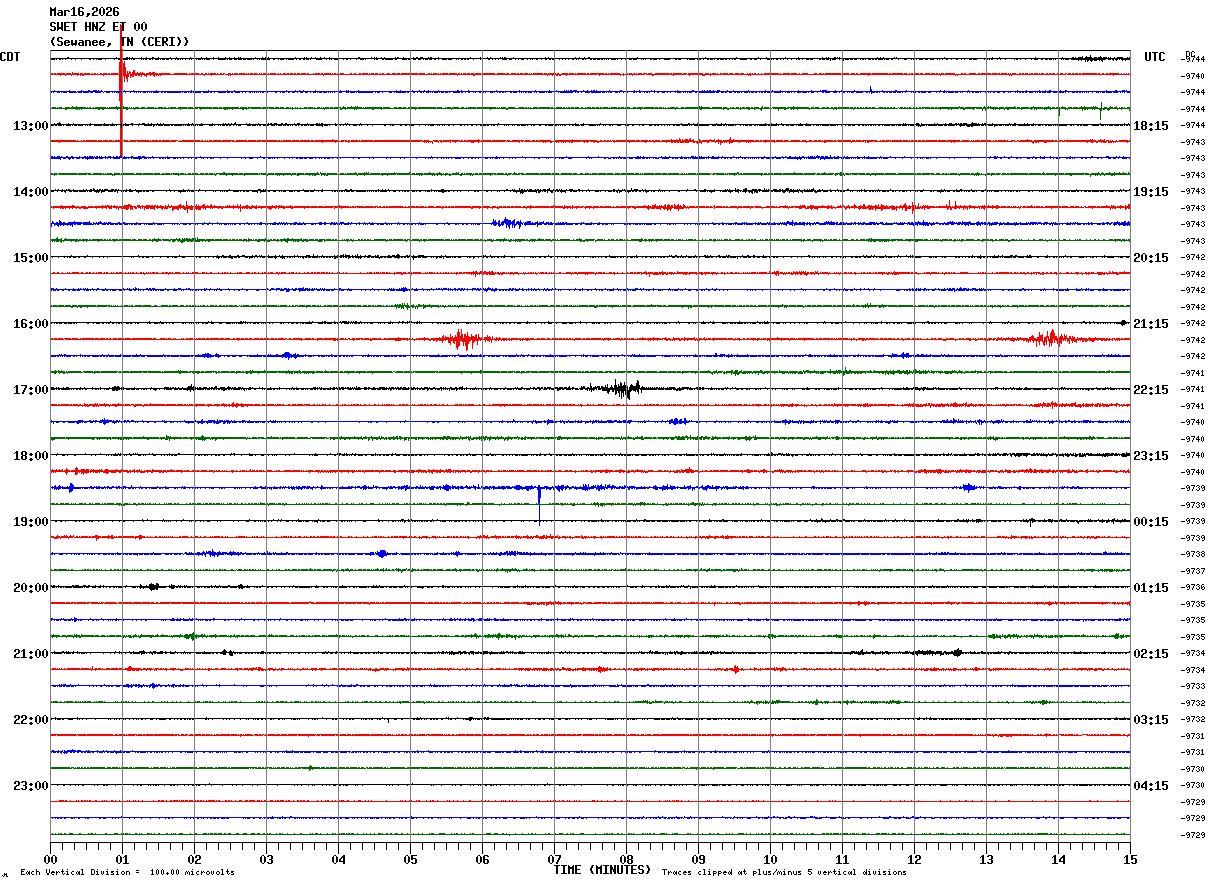Select the 13:00 CDT time label
Viewport: 1210px width, 886px height.
coord(30,126)
